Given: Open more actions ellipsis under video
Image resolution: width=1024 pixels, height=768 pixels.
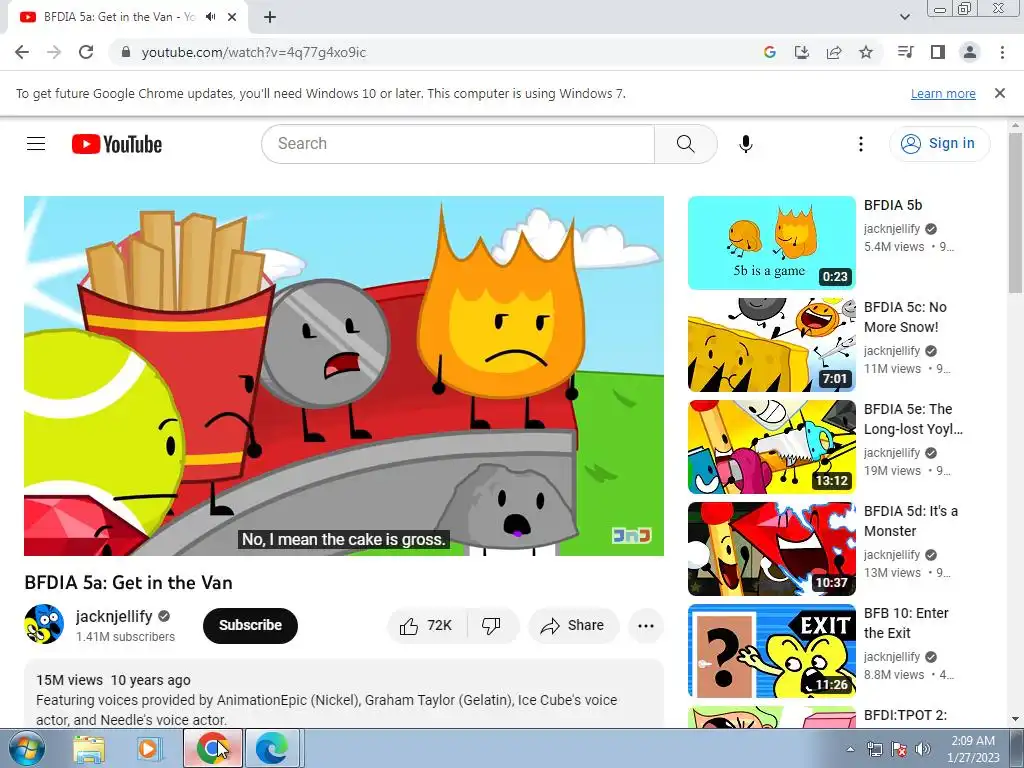Looking at the screenshot, I should (646, 626).
